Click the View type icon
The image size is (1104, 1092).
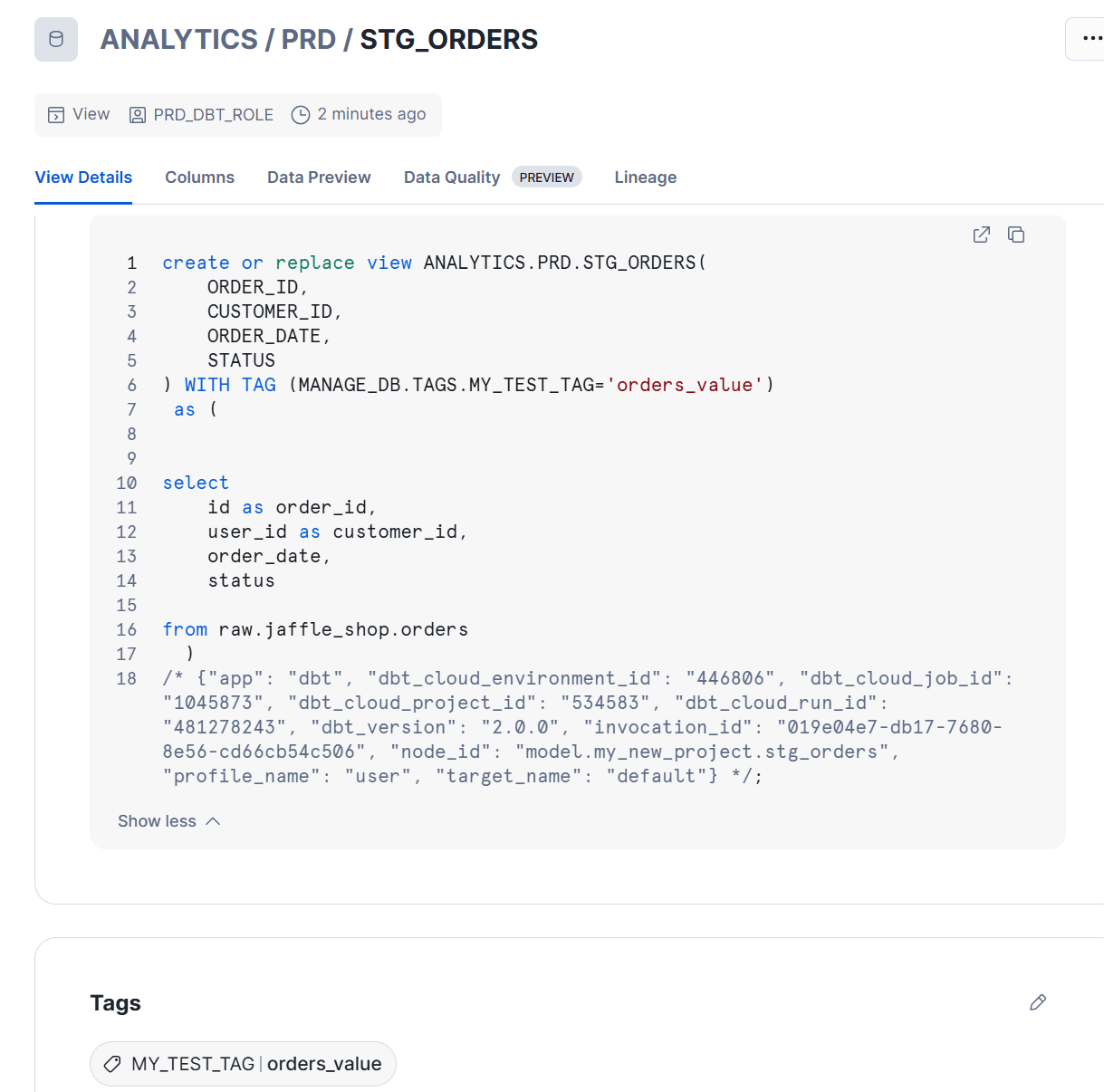pyautogui.click(x=56, y=115)
